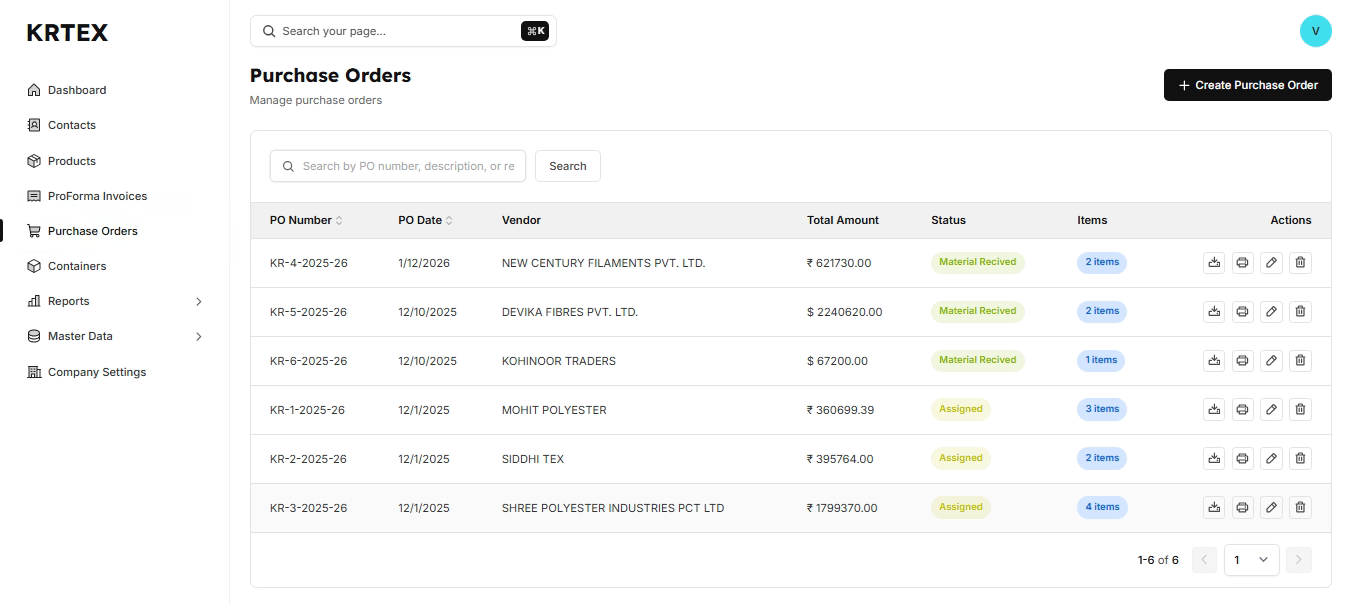Click the Material Recived status badge for KR-6-2025-26
Screen dimensions: 1351x605
coord(977,360)
